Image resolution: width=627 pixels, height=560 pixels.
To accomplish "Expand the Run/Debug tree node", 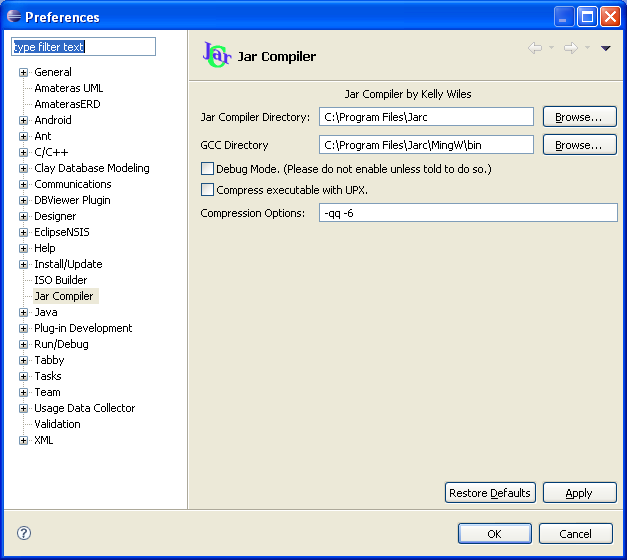I will [23, 344].
